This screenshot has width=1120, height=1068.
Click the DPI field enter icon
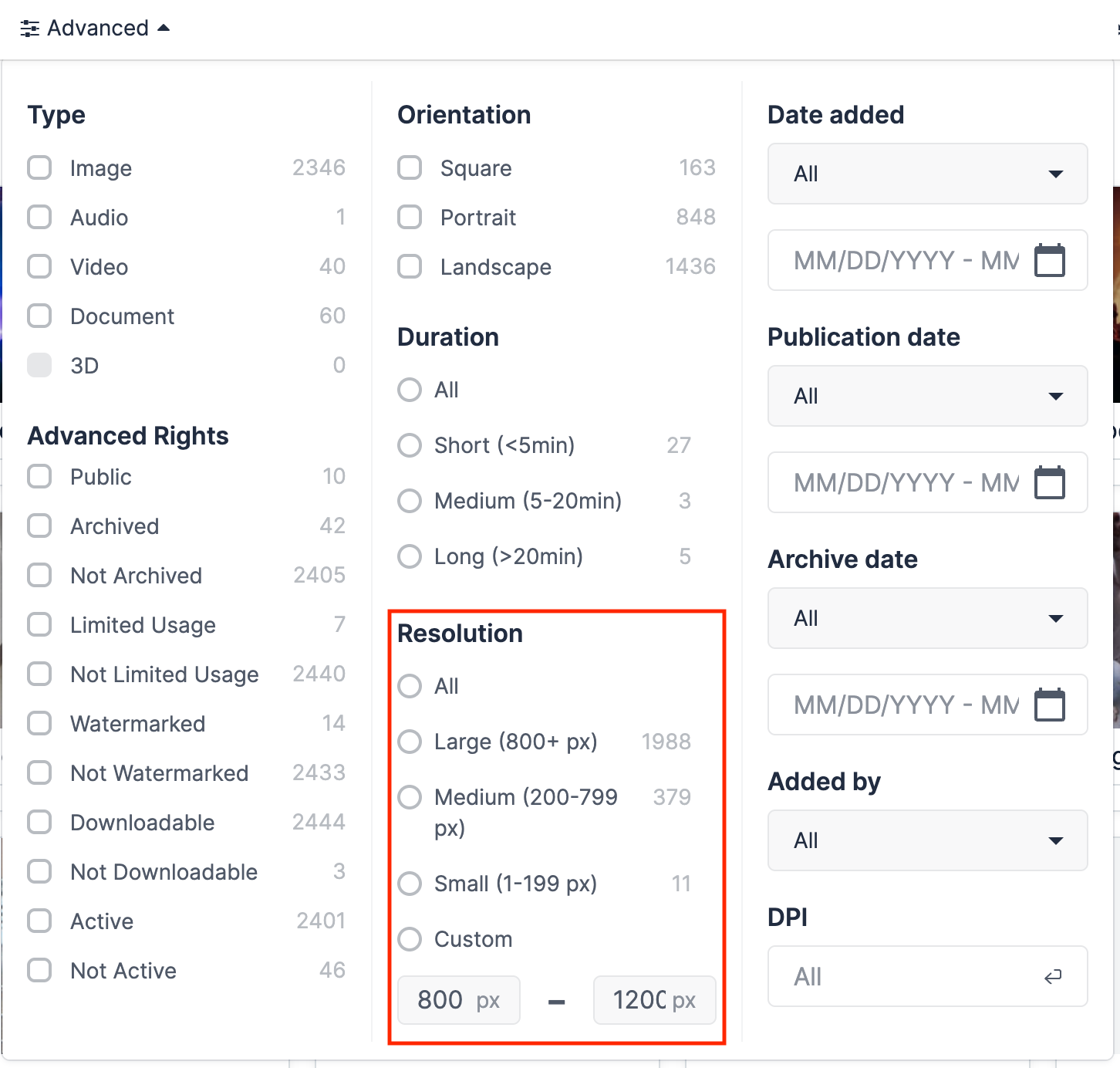coord(1053,977)
